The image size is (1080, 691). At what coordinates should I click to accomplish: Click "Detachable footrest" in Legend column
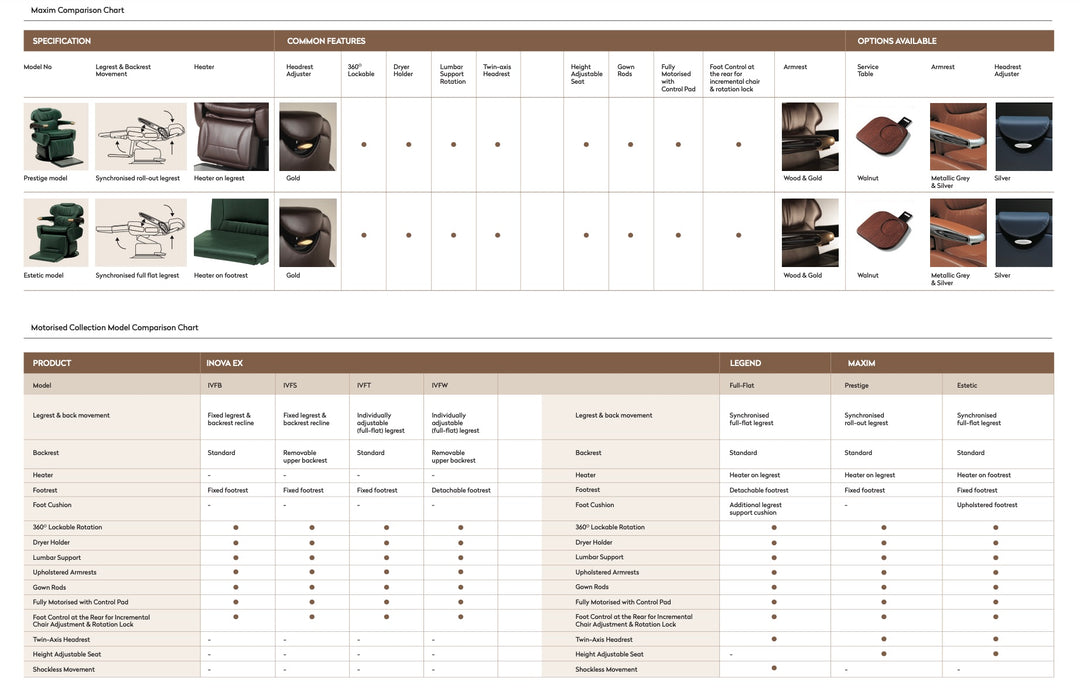(759, 491)
